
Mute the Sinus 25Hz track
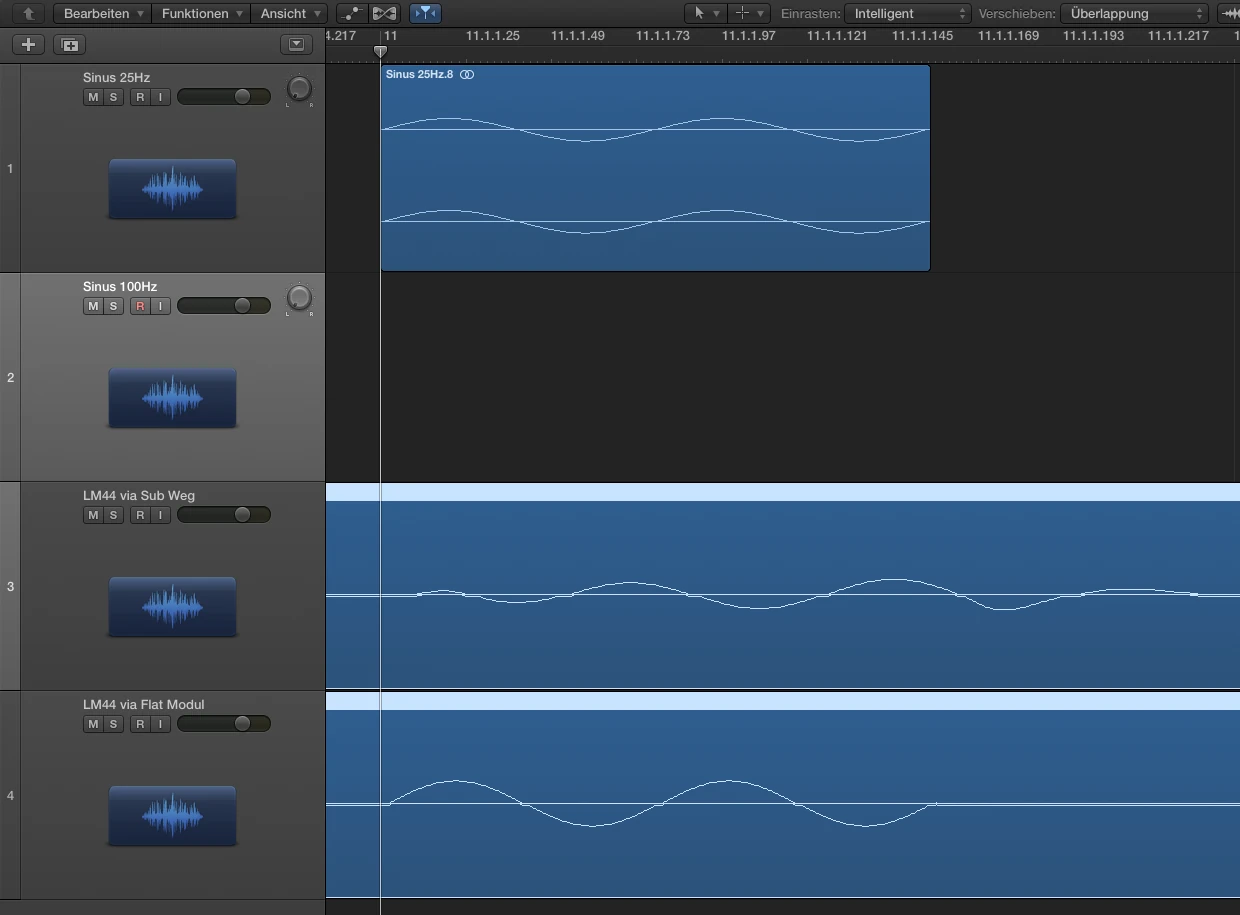93,97
